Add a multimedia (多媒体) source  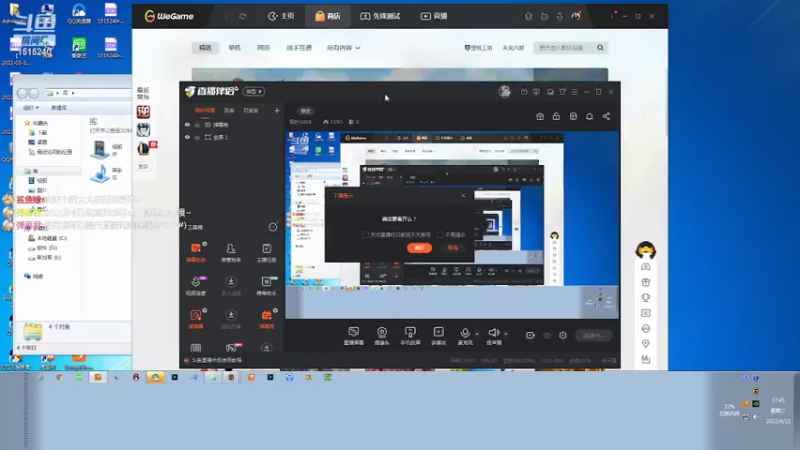(439, 336)
